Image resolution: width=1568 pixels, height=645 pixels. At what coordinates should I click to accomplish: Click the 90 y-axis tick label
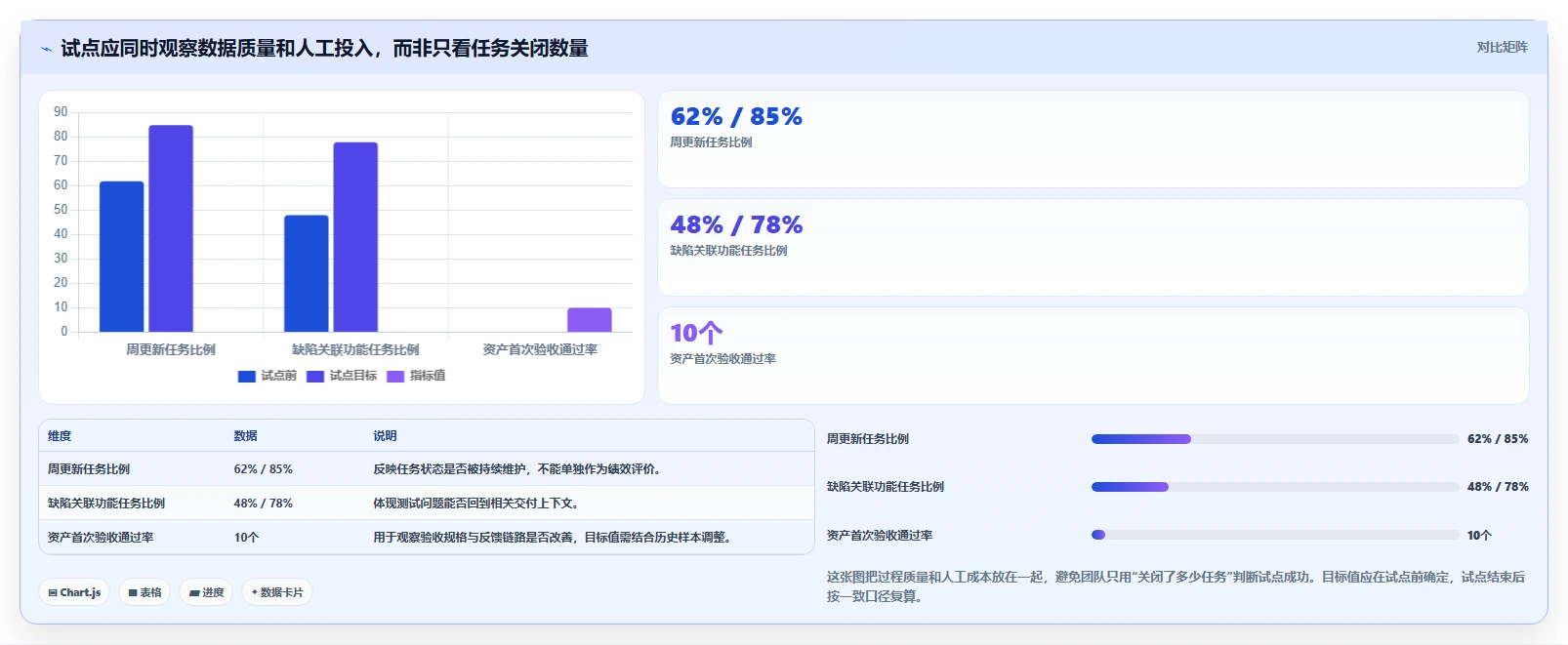click(61, 112)
